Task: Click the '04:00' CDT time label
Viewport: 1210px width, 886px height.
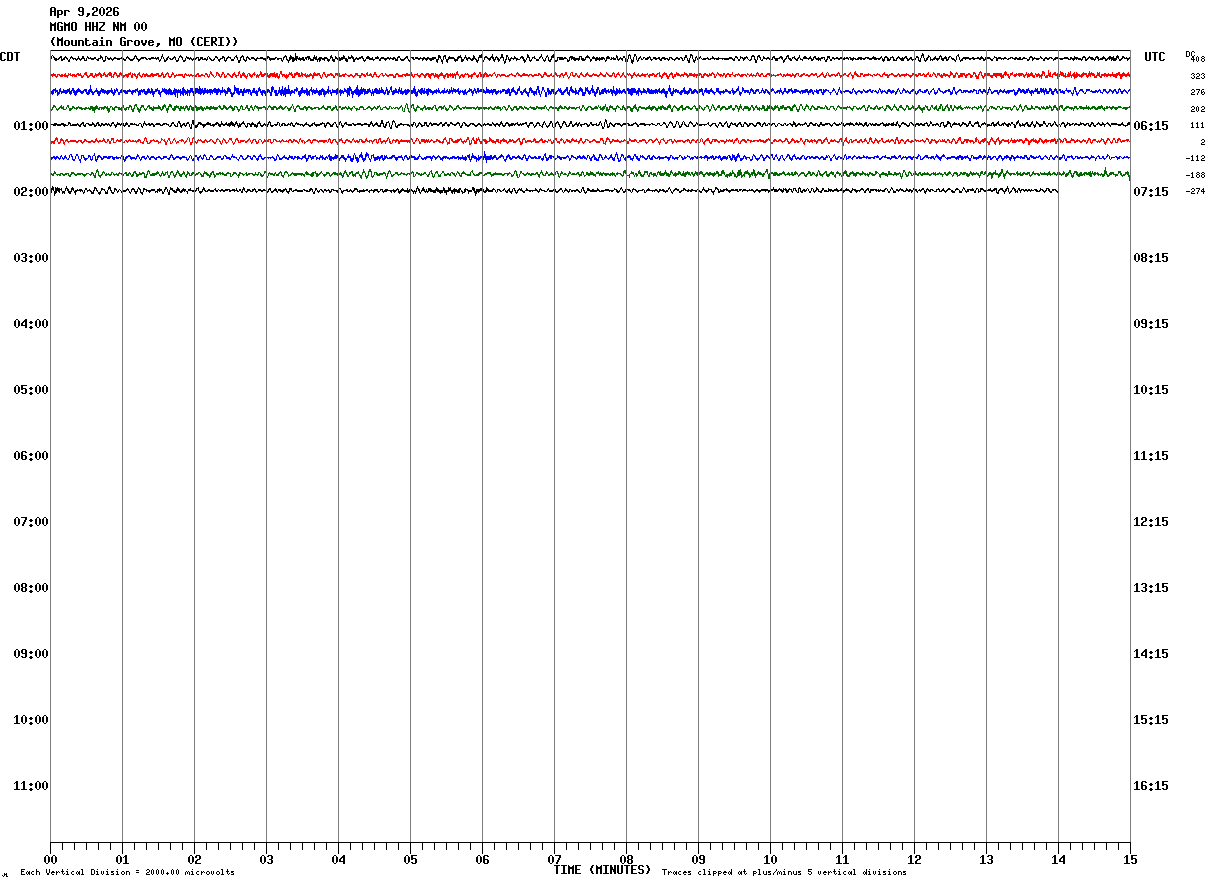Action: coord(31,324)
